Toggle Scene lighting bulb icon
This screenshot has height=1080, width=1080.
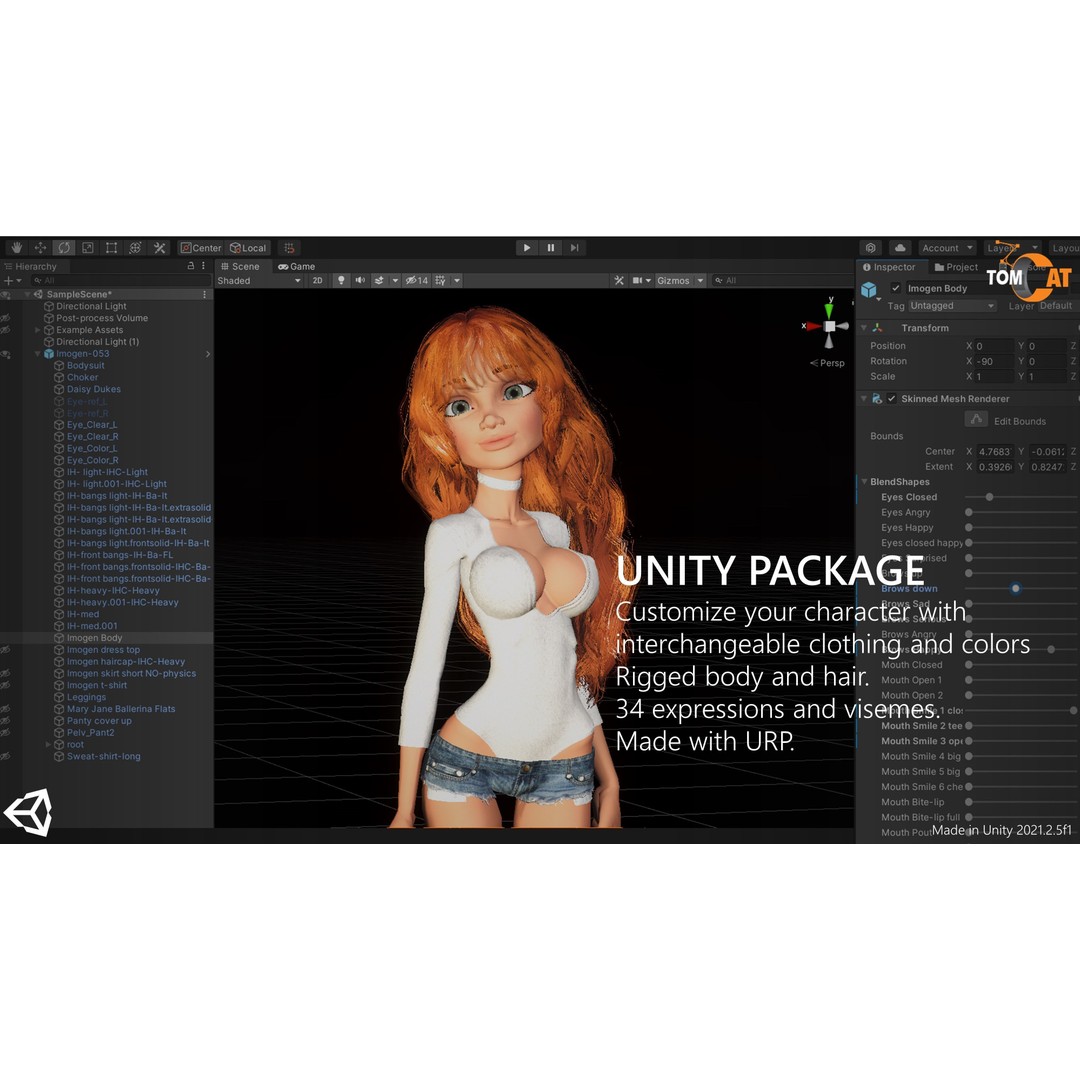(x=341, y=280)
